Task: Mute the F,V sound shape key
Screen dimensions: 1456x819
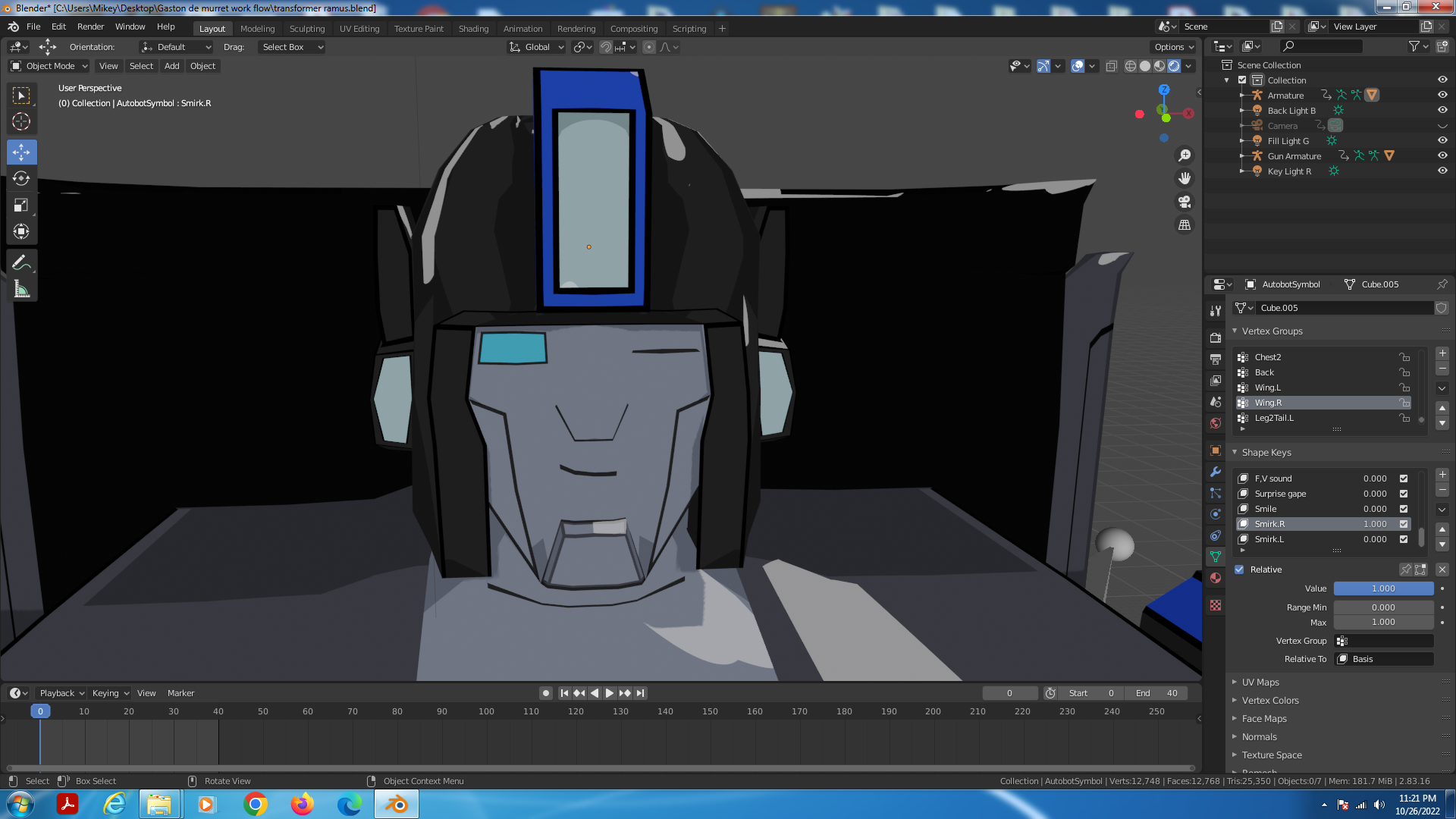Action: [1404, 479]
